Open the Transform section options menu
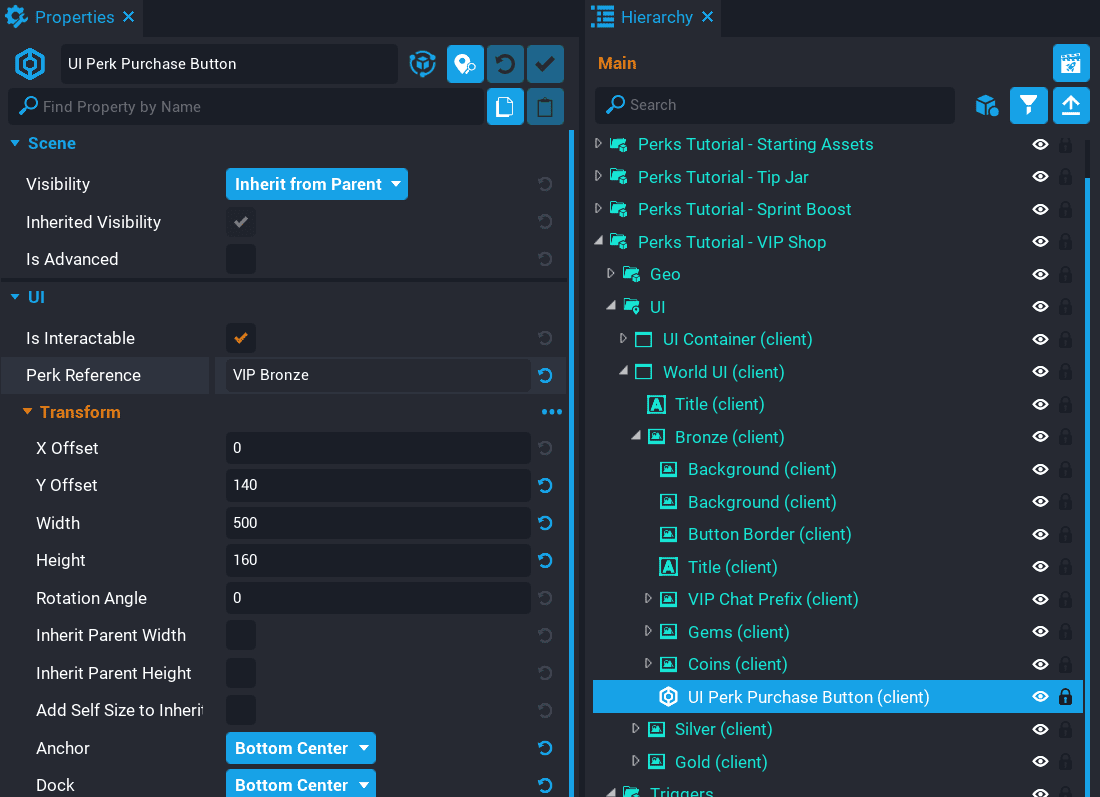The height and width of the screenshot is (797, 1100). [x=551, y=412]
